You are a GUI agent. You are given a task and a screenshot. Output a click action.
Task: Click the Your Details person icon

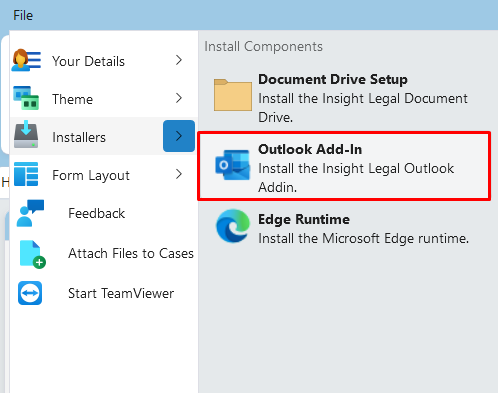26,60
